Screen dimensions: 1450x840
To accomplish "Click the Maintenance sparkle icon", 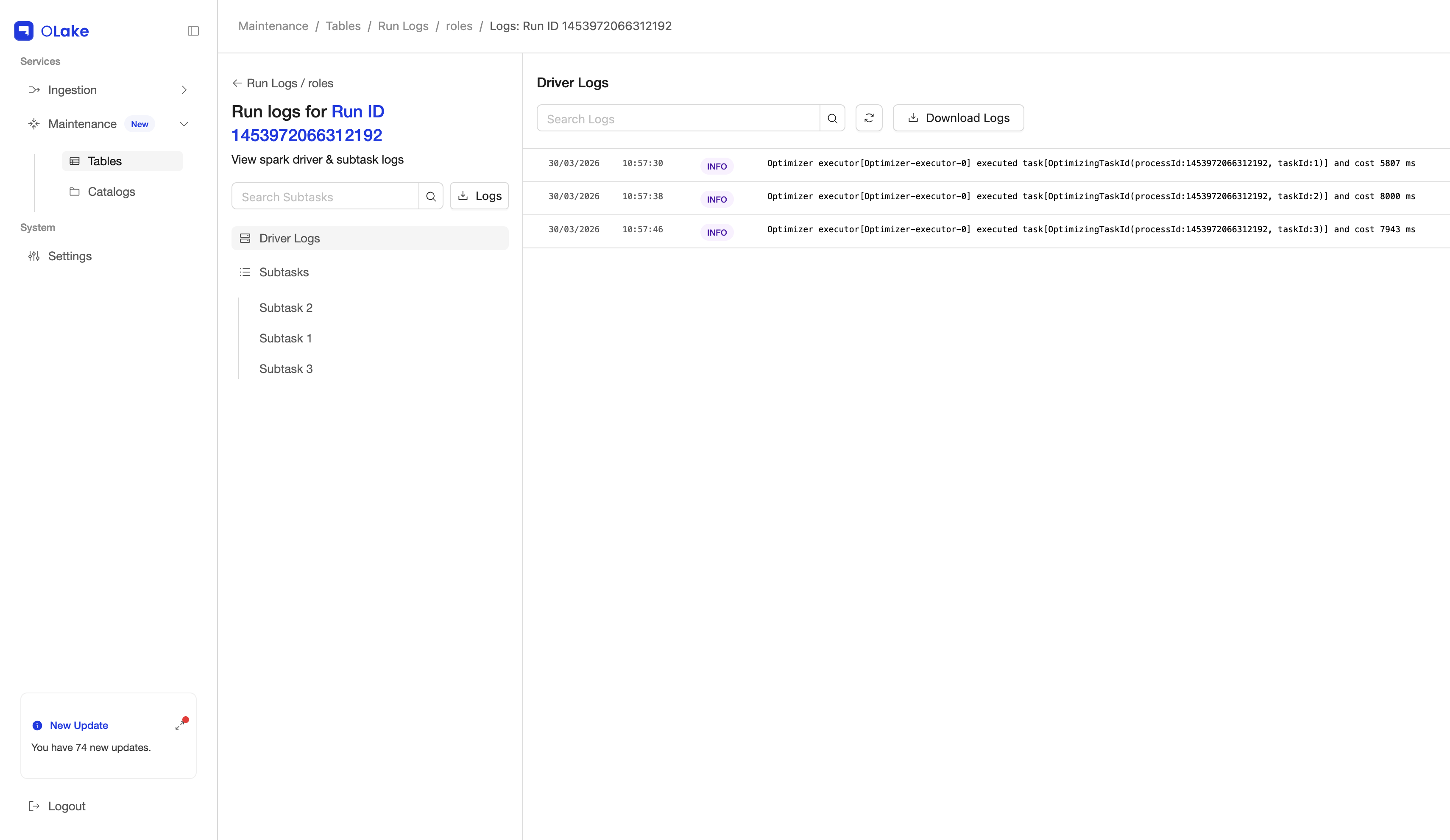I will pos(34,124).
